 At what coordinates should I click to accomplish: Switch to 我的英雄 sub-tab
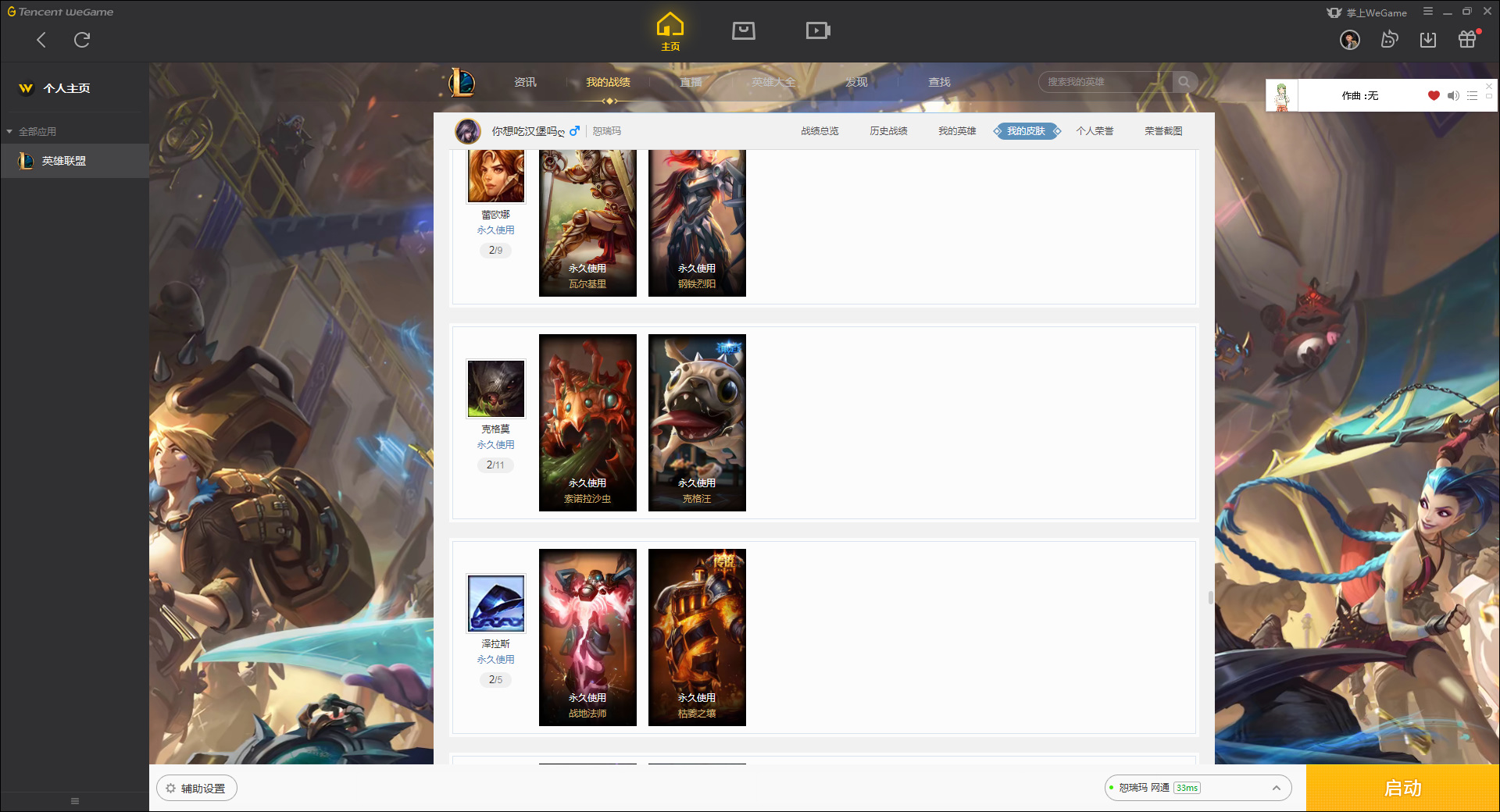(957, 131)
